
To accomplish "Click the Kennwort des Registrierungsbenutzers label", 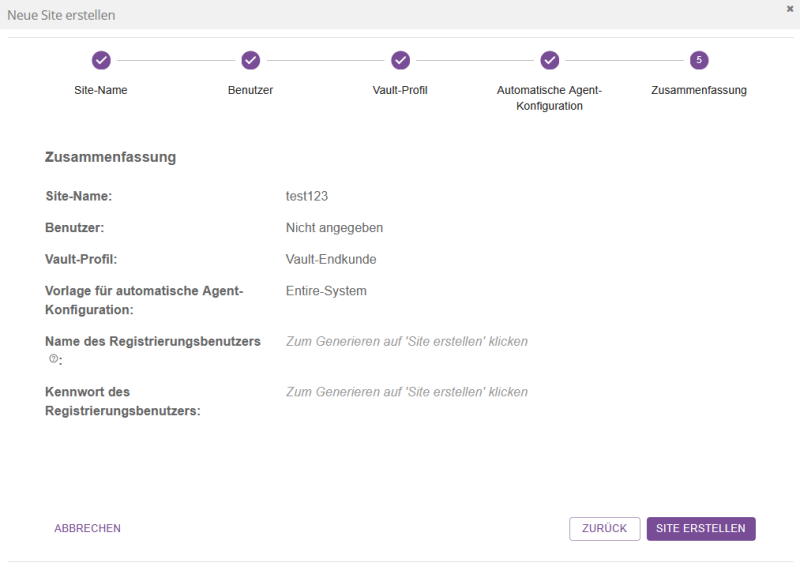I will tap(122, 401).
